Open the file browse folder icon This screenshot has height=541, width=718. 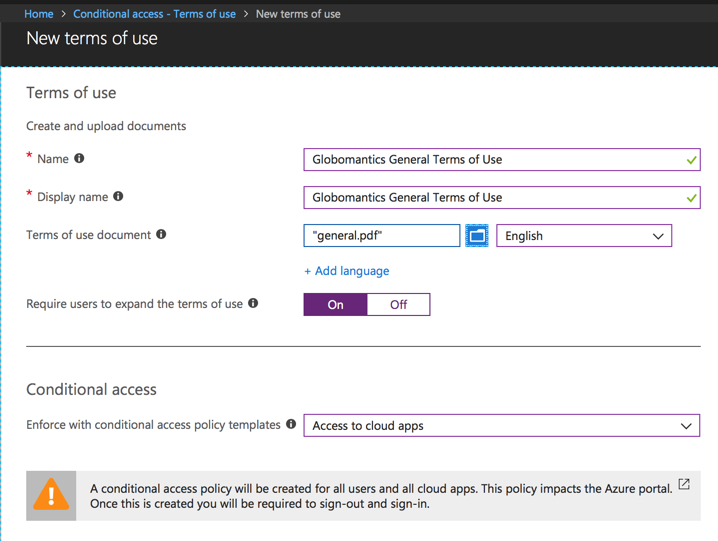477,235
